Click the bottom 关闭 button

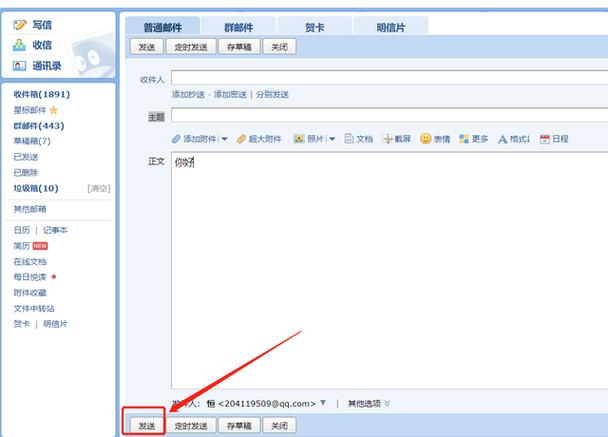coord(280,425)
